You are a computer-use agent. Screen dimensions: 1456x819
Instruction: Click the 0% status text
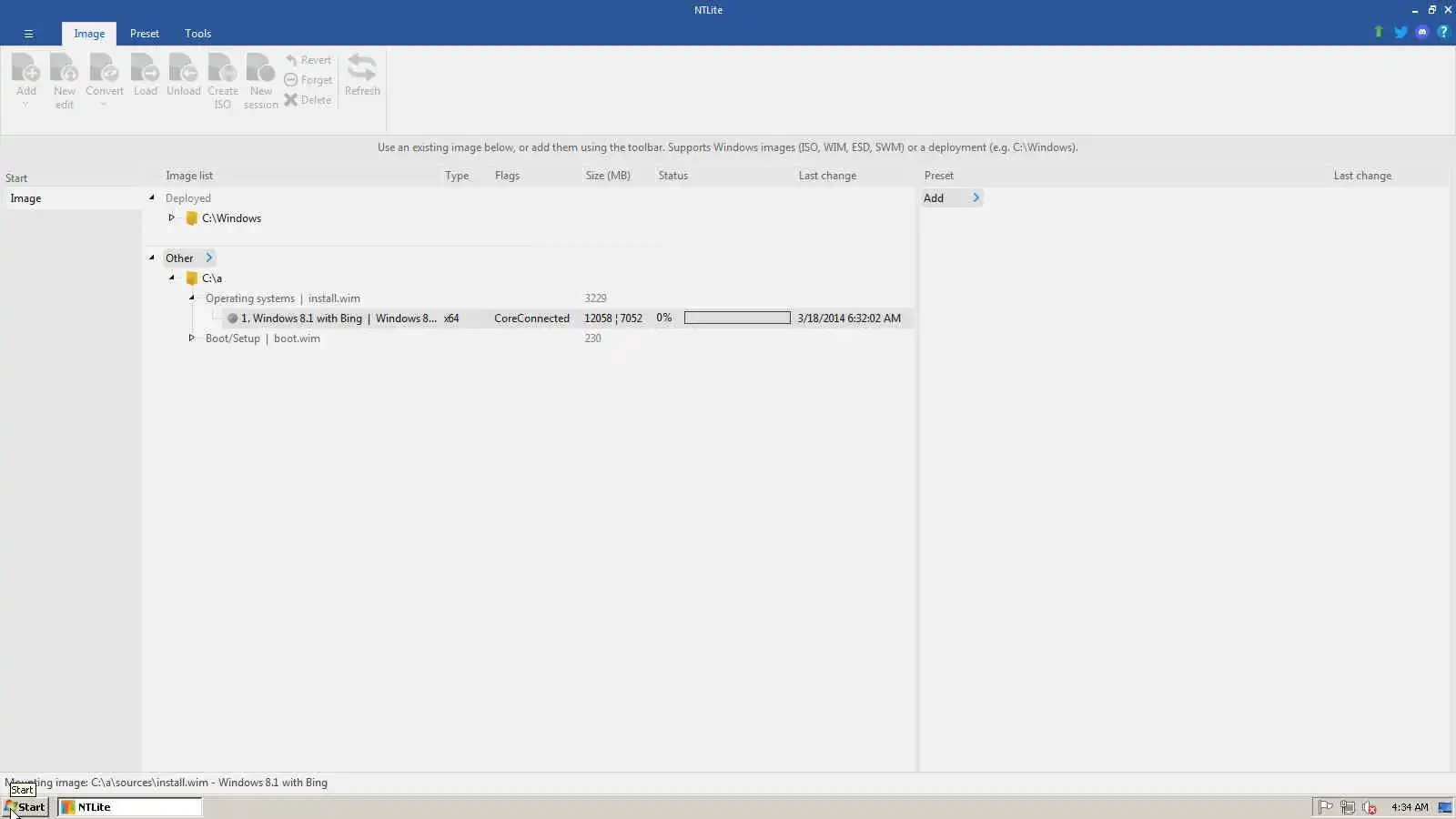pos(664,318)
